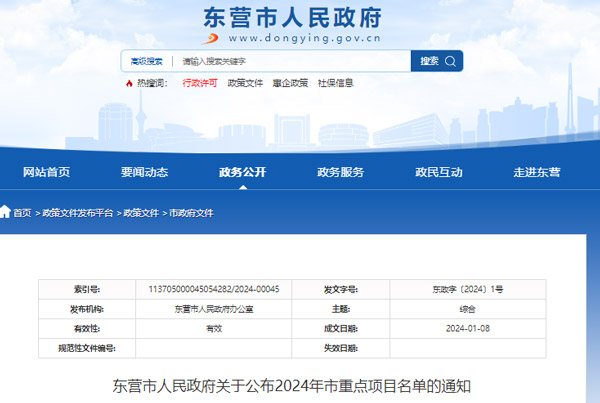Viewport: 600px width, 403px height.
Task: Open 政策文件发布平台 breadcrumb link
Action: (78, 213)
